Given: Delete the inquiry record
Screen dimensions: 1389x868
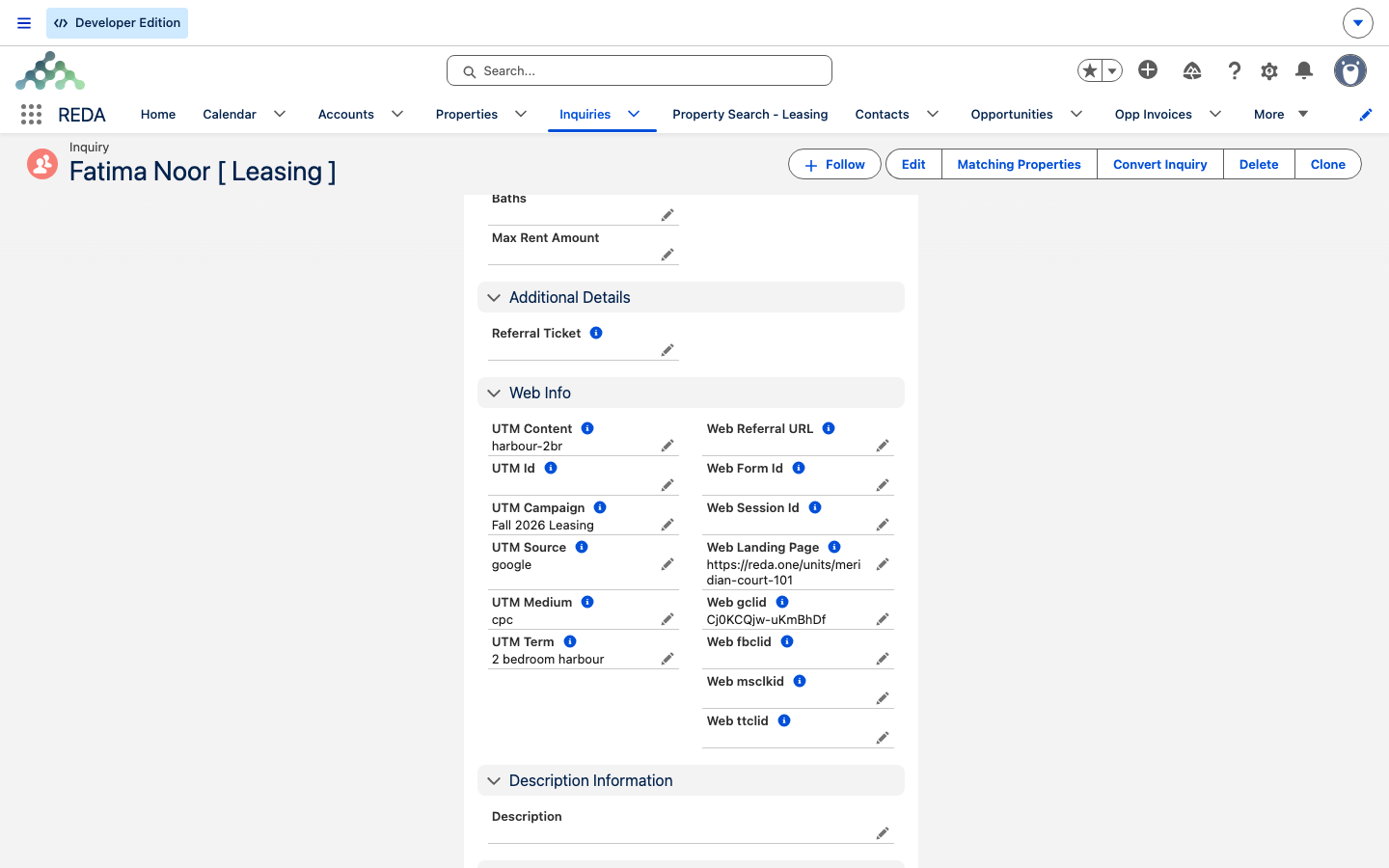Looking at the screenshot, I should pos(1259,164).
